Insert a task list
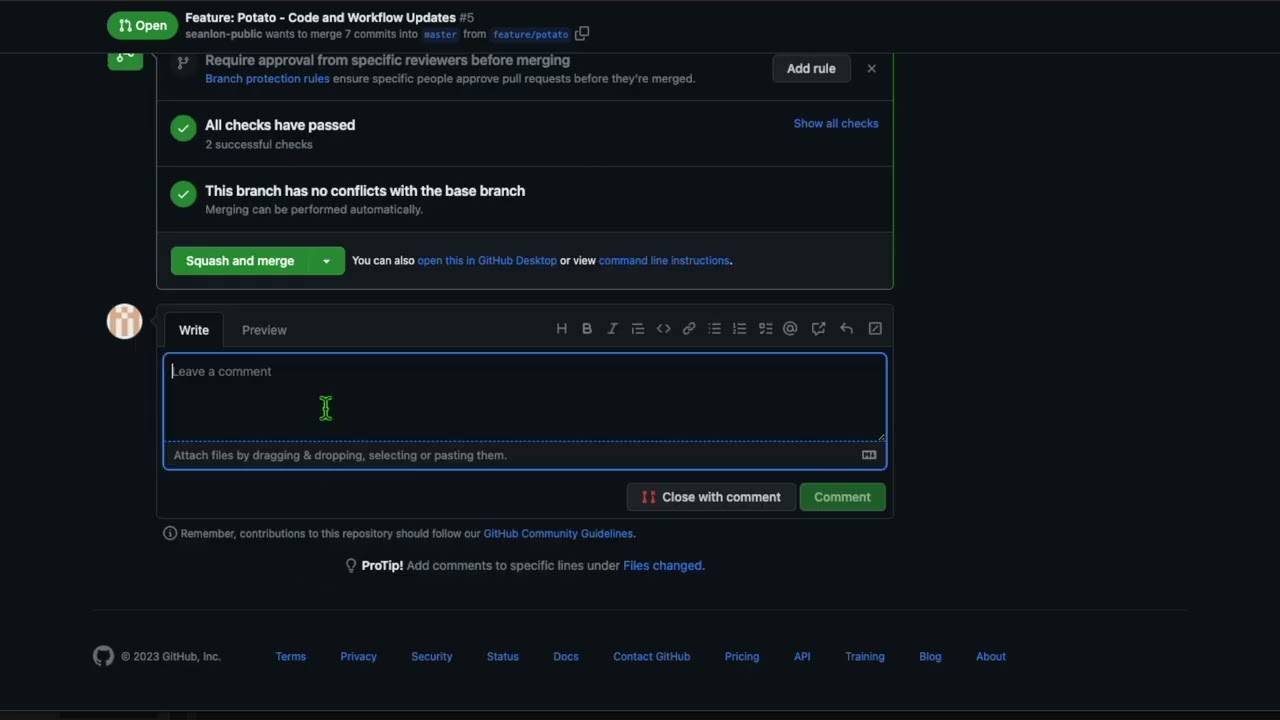This screenshot has height=720, width=1280. [x=765, y=329]
